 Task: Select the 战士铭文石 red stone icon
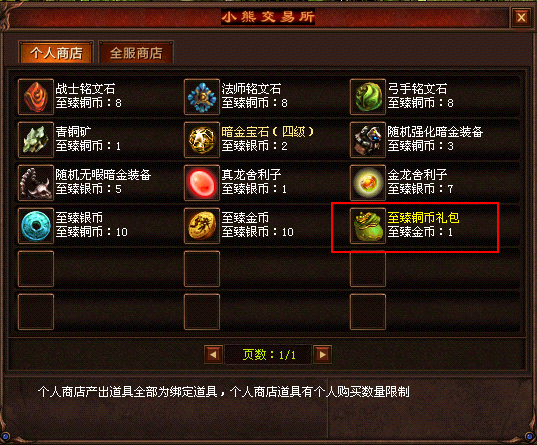36,97
